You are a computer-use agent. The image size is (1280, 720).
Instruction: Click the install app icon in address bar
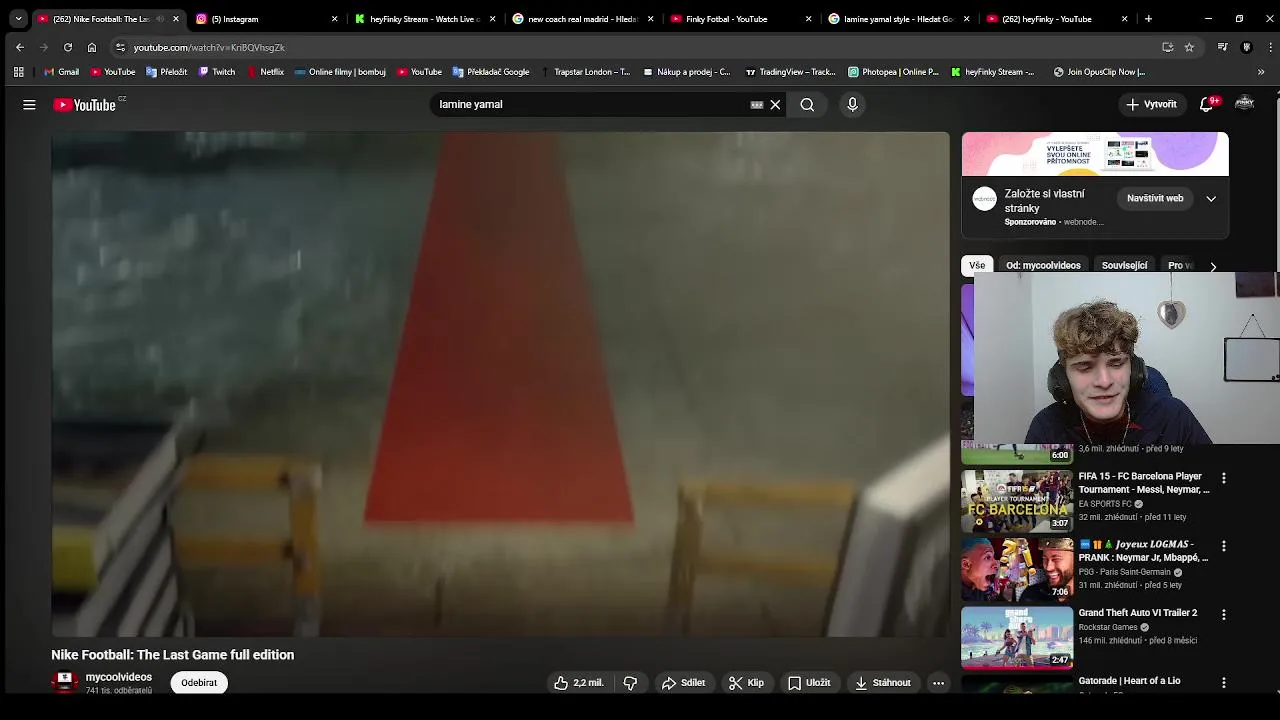(1167, 47)
